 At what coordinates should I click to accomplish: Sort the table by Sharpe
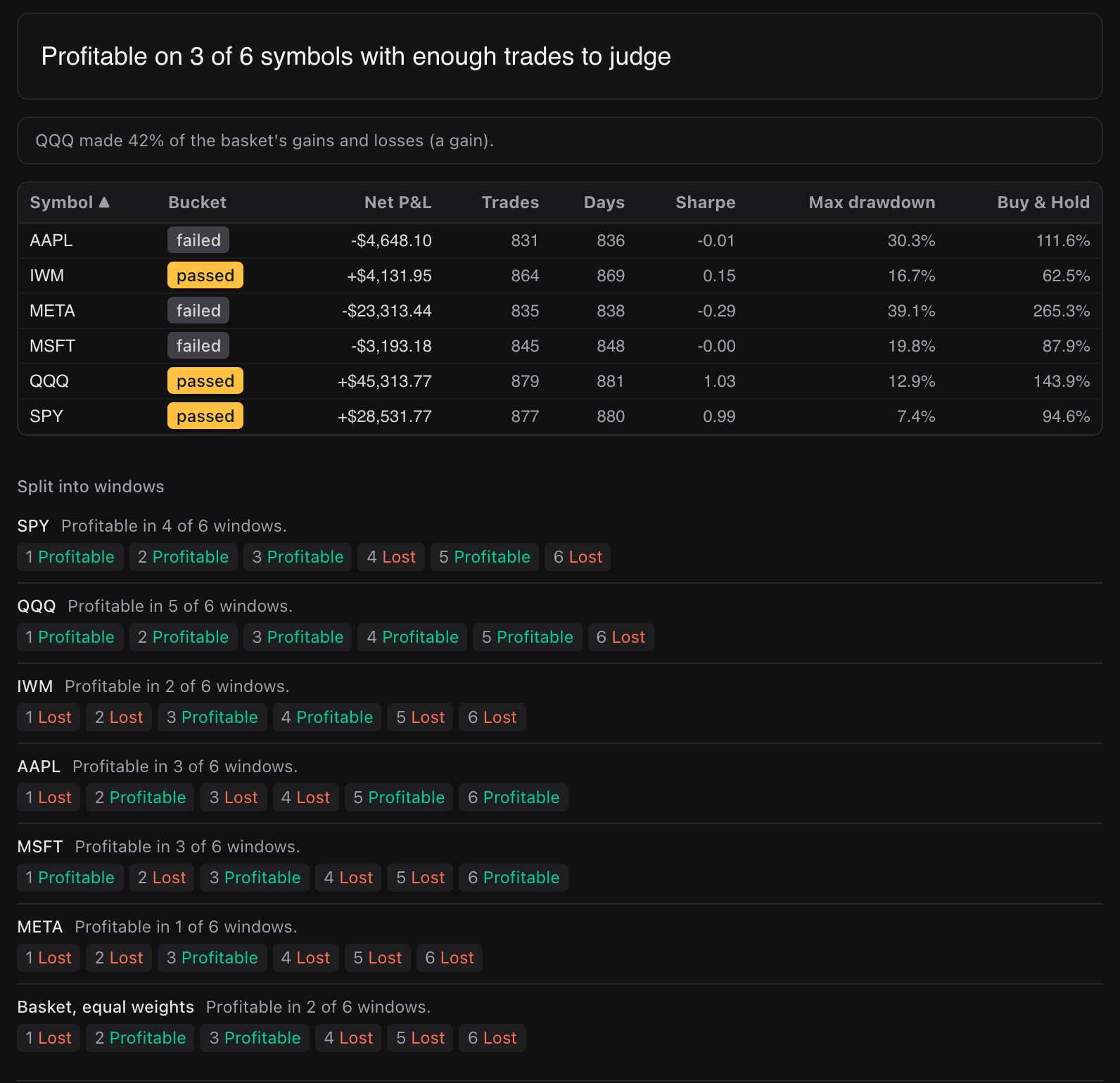tap(706, 203)
